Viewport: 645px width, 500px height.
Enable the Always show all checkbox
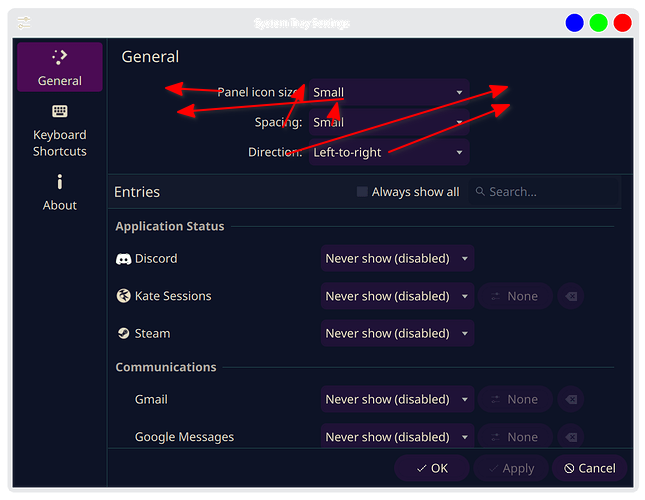coord(362,192)
